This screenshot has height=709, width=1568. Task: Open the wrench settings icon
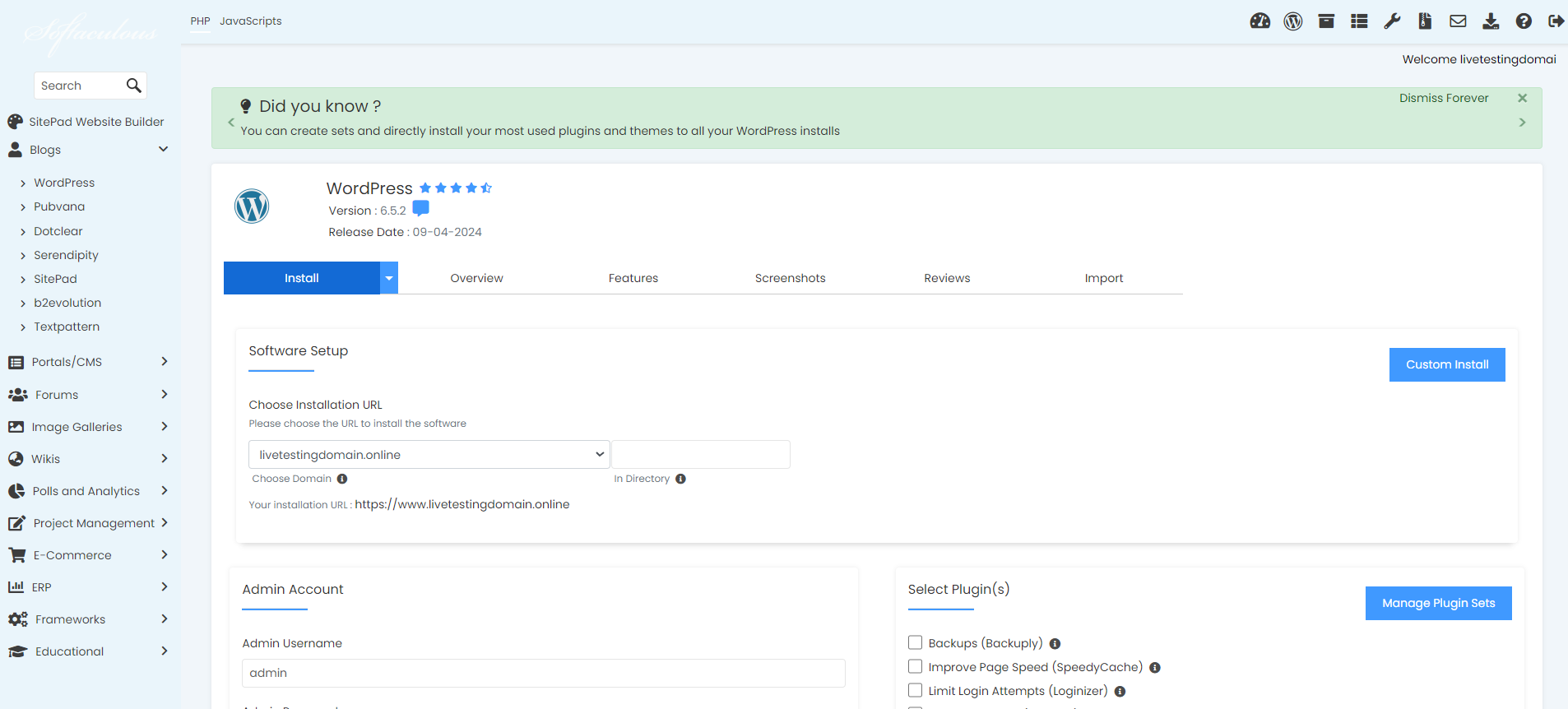[x=1392, y=21]
